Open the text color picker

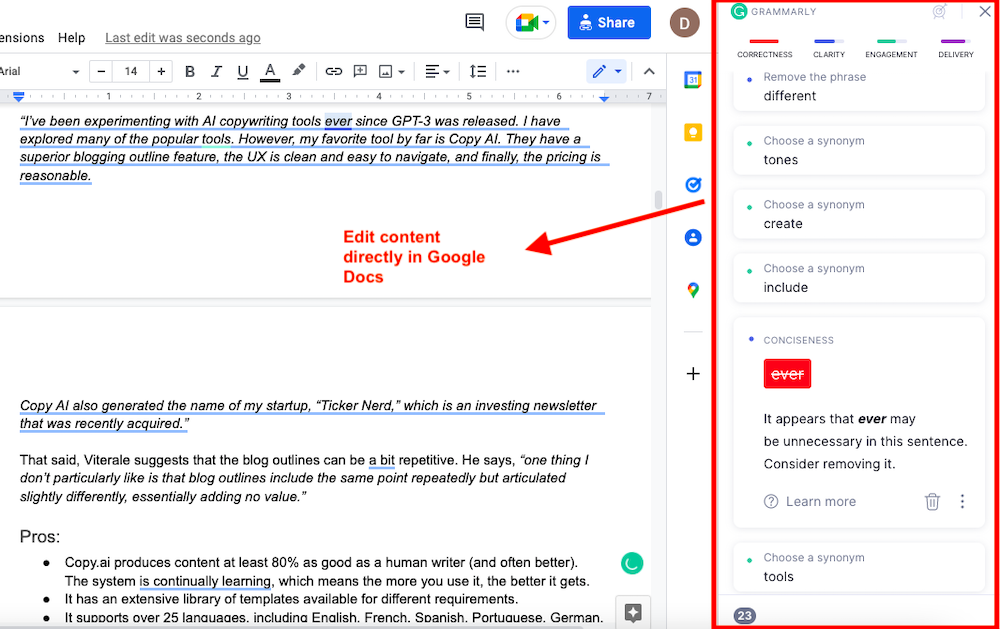point(270,71)
